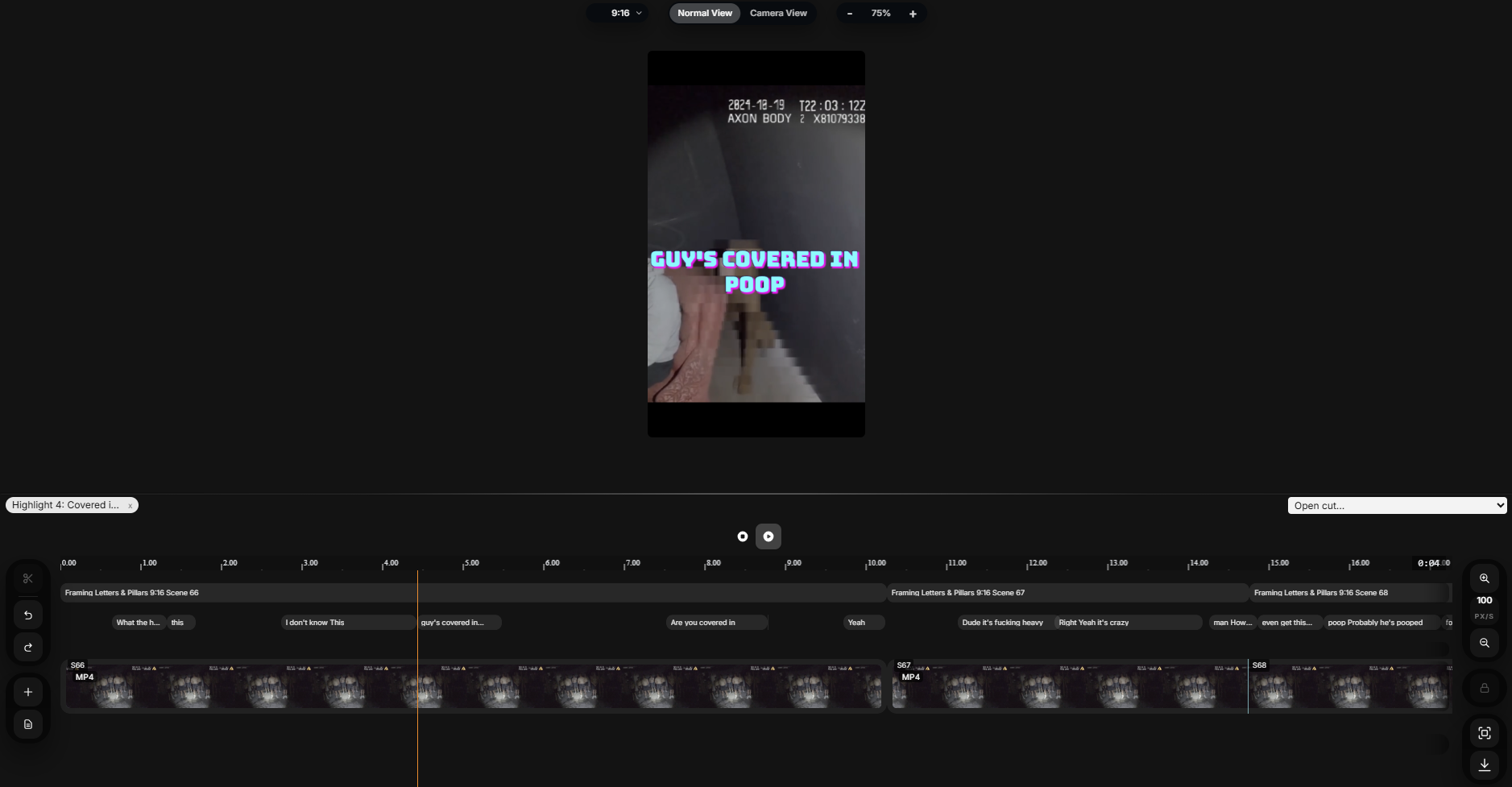Screen dimensions: 1512x787
Task: Select the S67 MP4 video clip
Action: pos(1068,686)
